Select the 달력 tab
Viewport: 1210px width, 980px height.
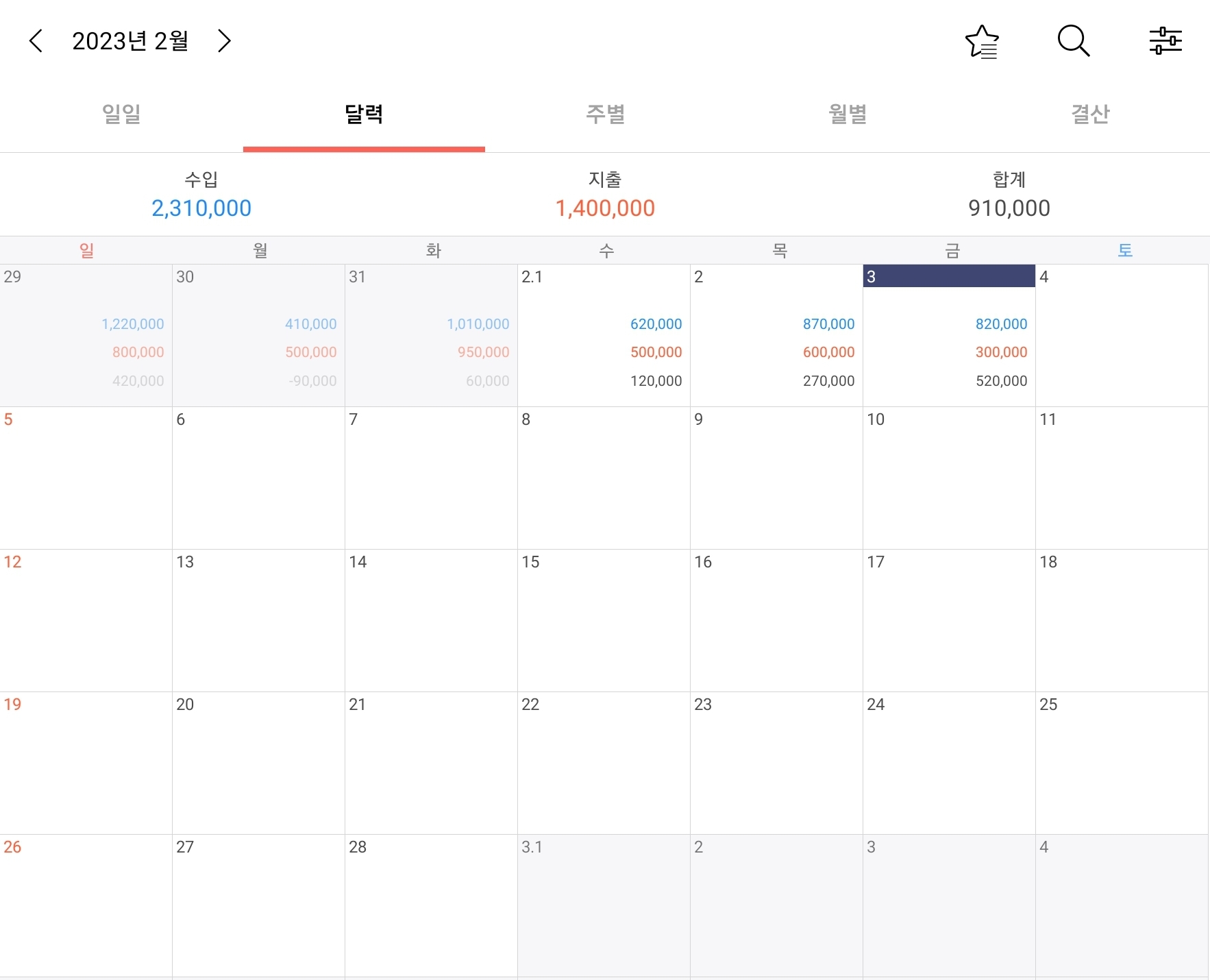point(364,114)
